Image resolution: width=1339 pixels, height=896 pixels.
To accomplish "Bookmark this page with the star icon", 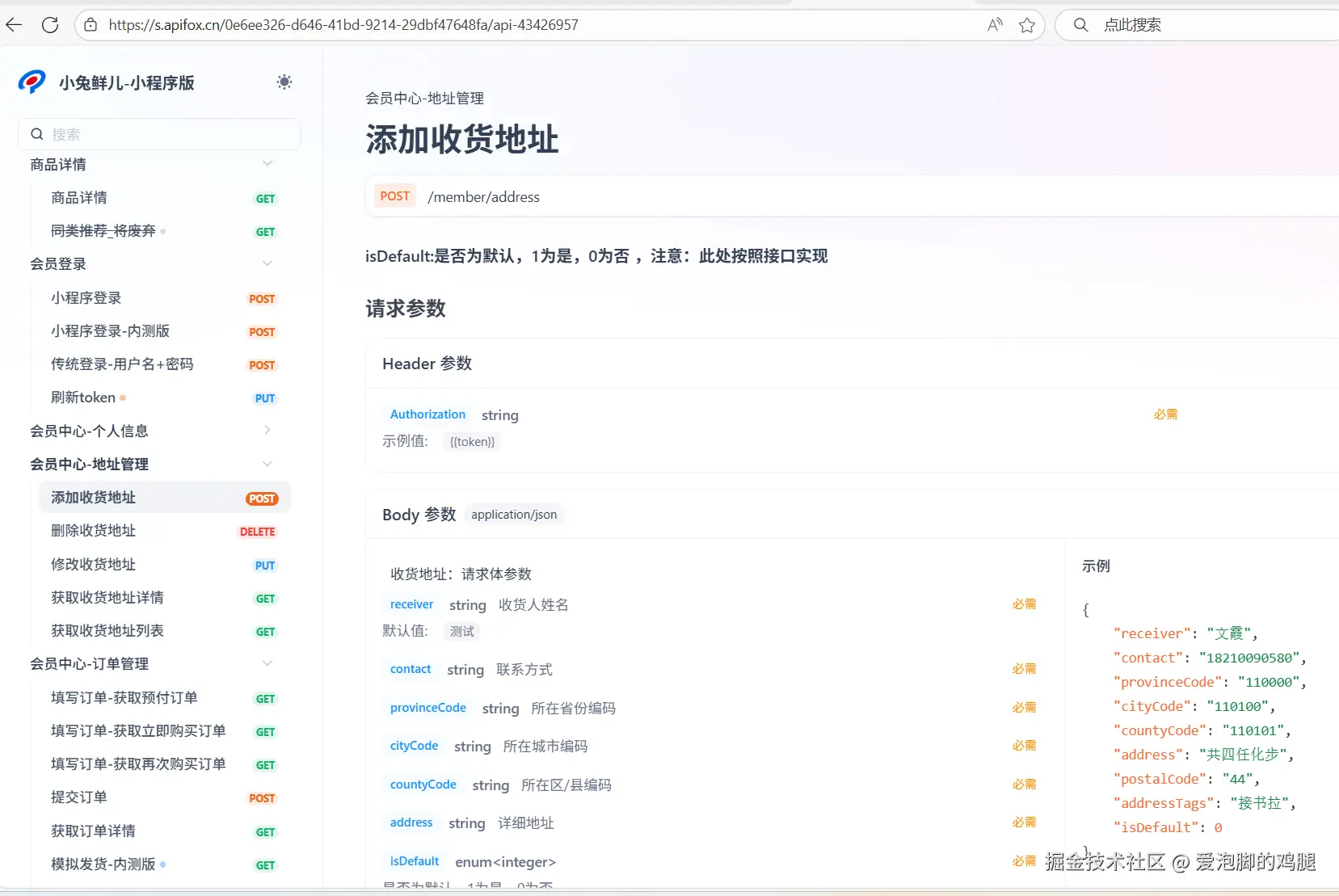I will pos(1027,25).
